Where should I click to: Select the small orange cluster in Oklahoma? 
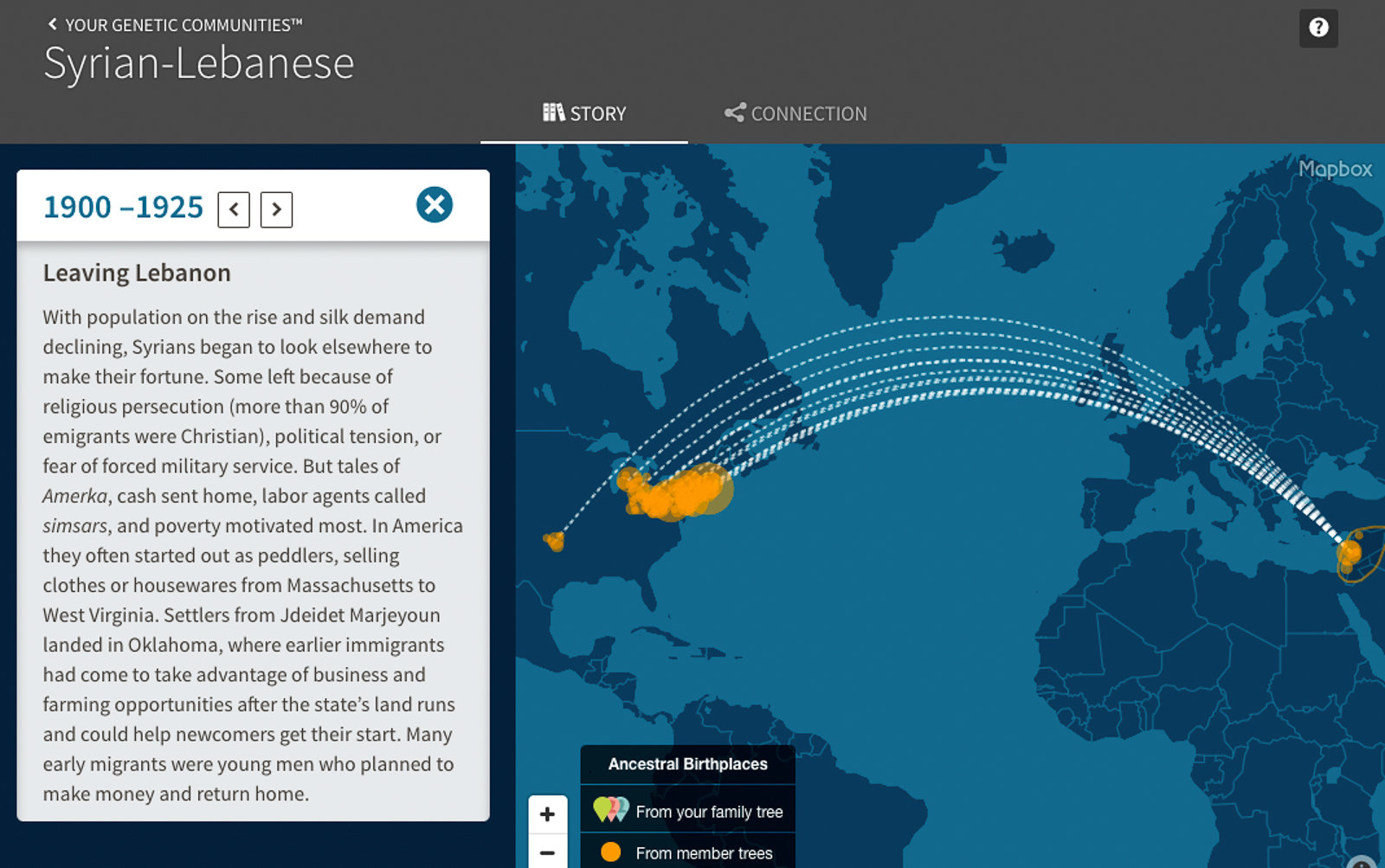click(x=554, y=542)
